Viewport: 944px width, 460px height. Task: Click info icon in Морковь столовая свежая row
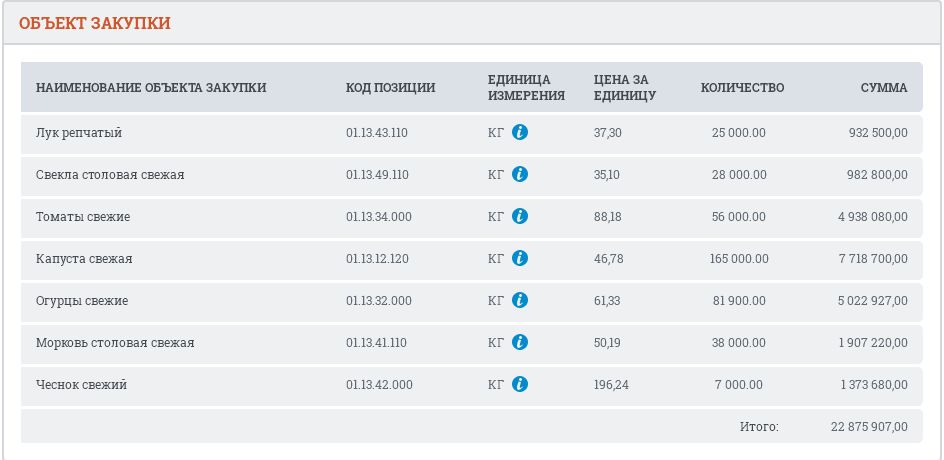(520, 342)
